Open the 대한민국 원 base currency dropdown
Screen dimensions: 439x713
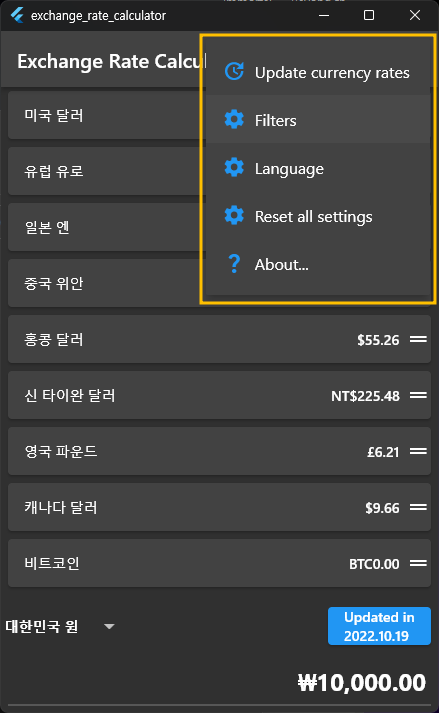tap(61, 627)
